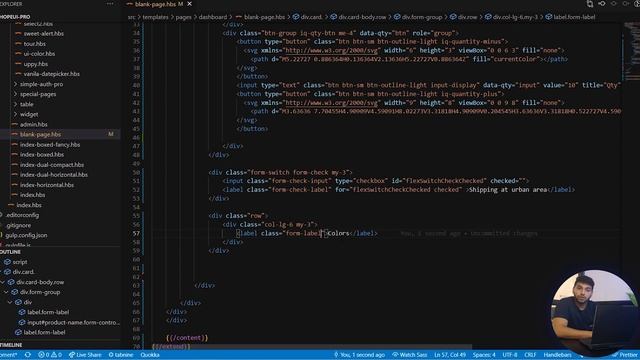This screenshot has width=640, height=360.
Task: Click Ln 57, Col 49 position indicator
Action: 450,355
